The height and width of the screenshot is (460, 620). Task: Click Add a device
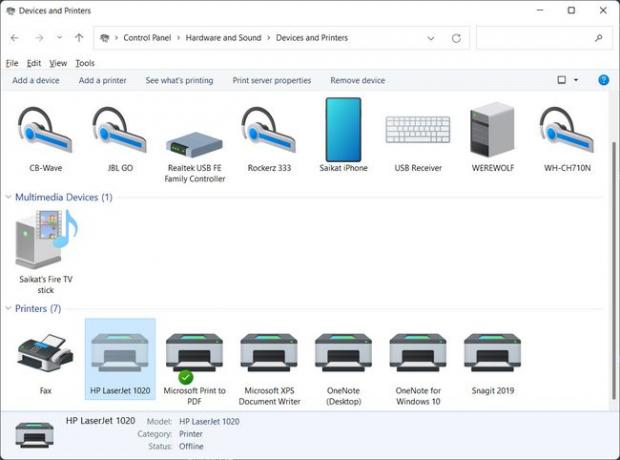36,80
